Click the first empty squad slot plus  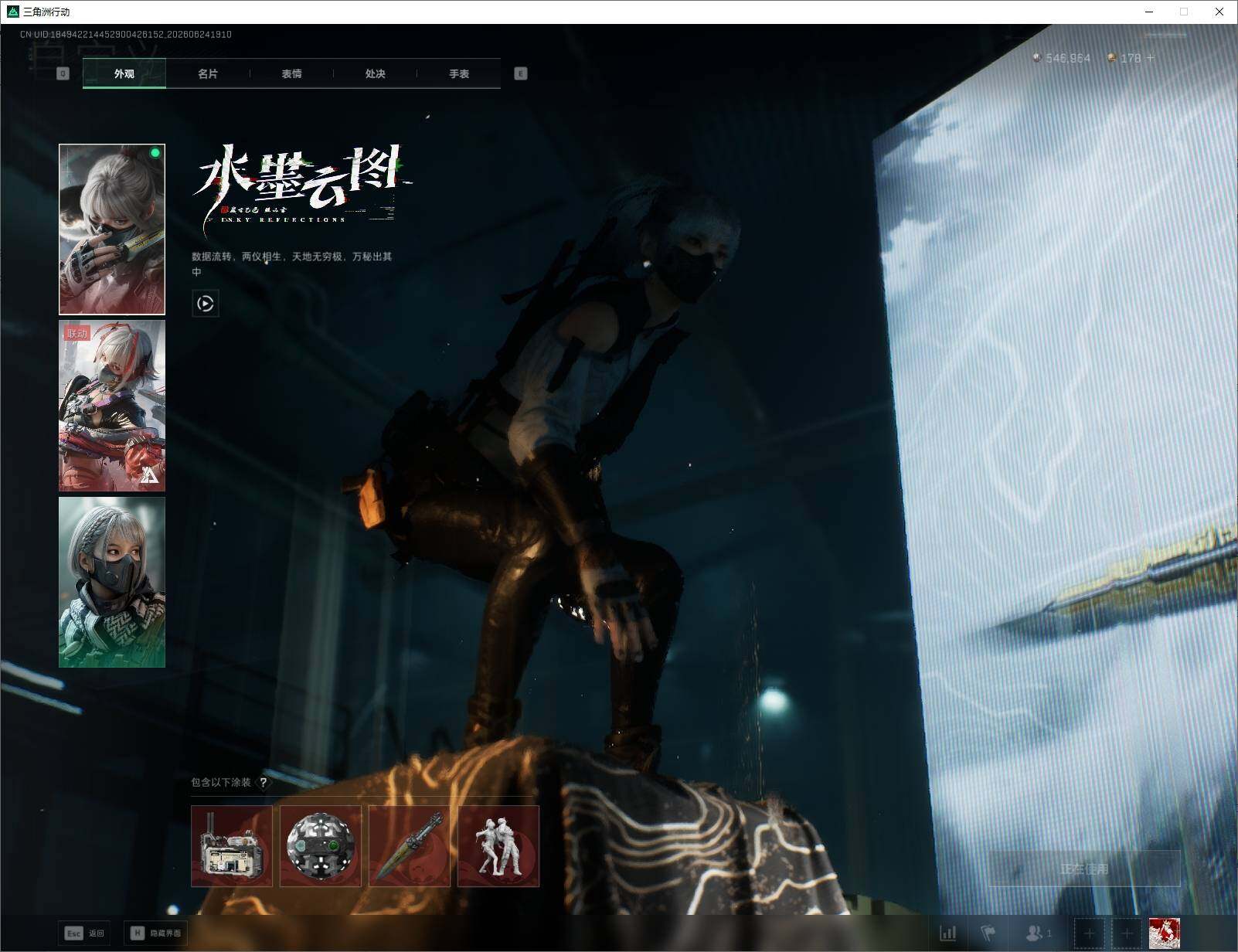coord(1089,934)
